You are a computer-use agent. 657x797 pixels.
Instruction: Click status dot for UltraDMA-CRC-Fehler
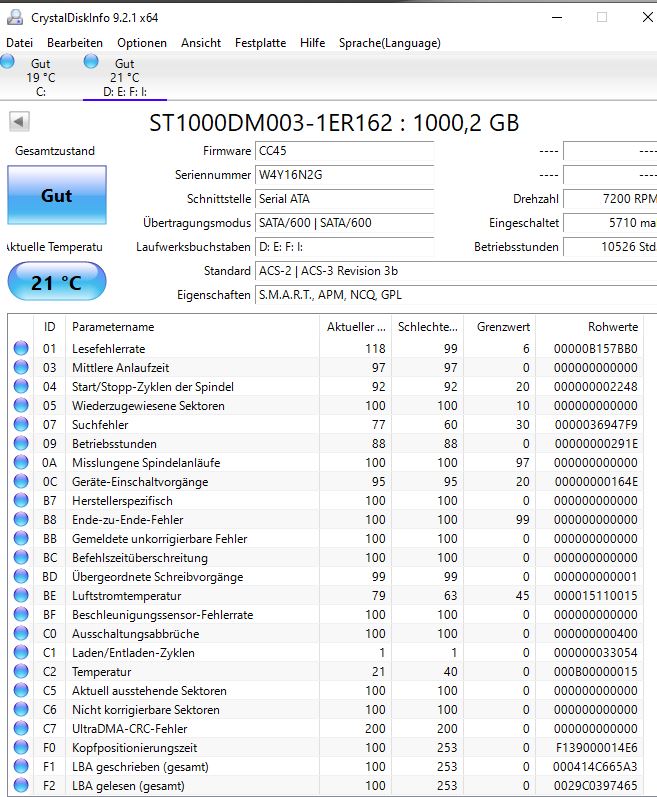tap(21, 728)
